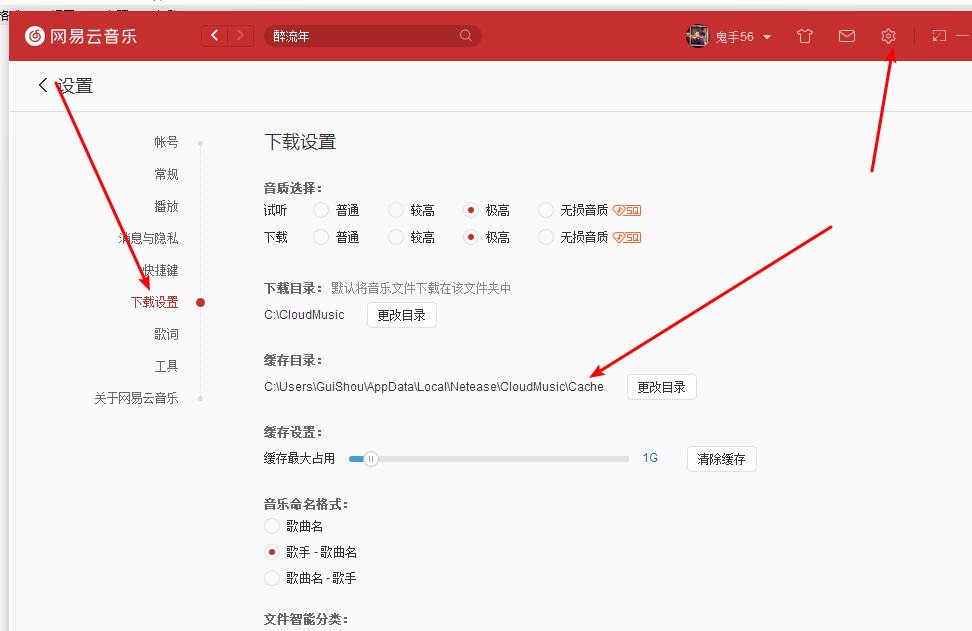Choose 歌曲名 - 歌手 naming format
The width and height of the screenshot is (972, 631).
[272, 578]
